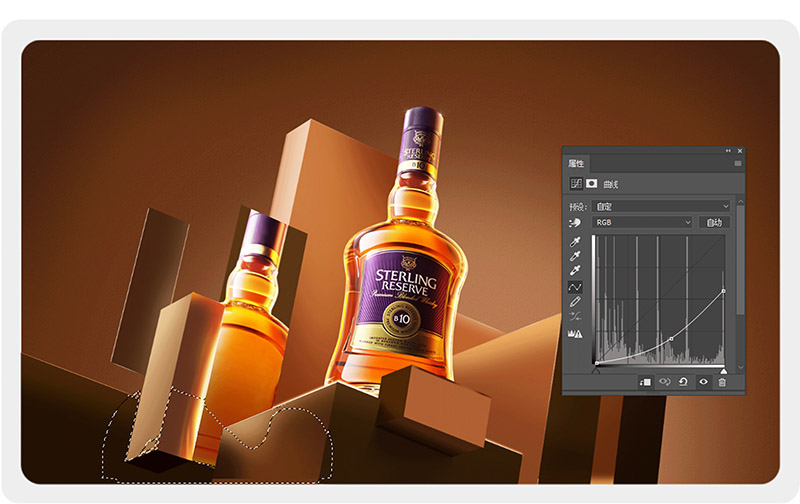Choose edit points to modify curve tool
800x504 pixels.
pos(575,287)
